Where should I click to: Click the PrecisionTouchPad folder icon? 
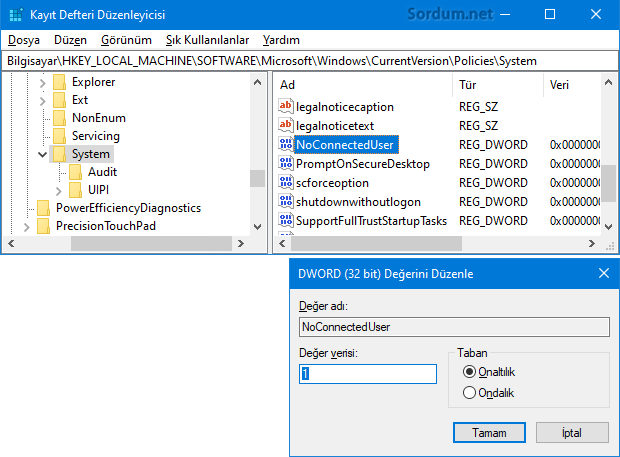coord(43,226)
